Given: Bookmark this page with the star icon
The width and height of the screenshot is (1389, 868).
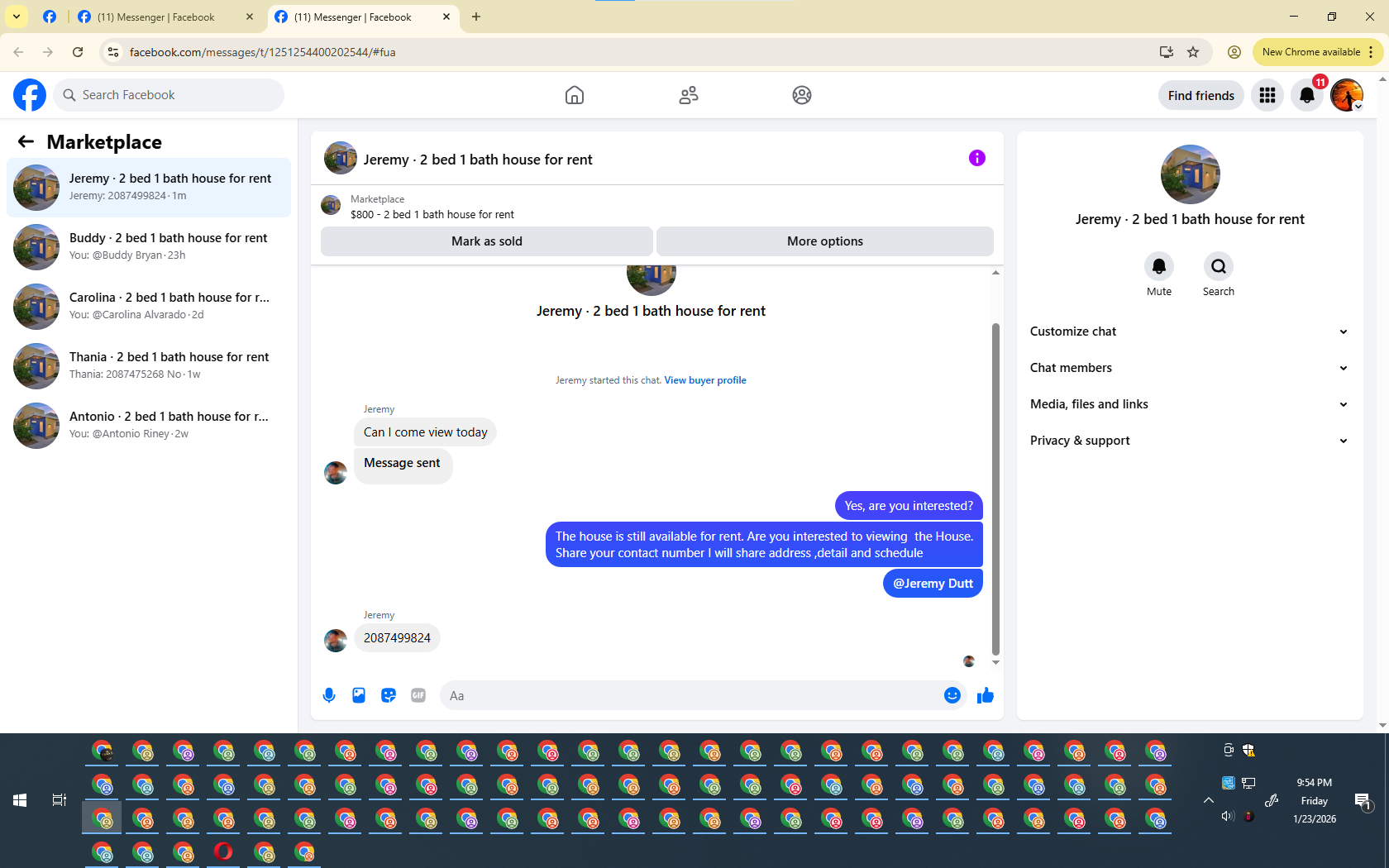Looking at the screenshot, I should pos(1193,52).
